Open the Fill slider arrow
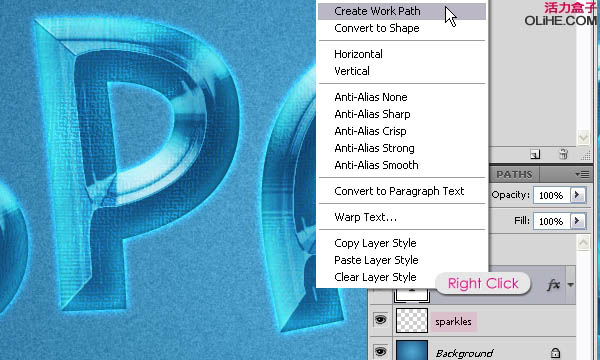Screen dimensions: 600x360 click(x=577, y=221)
